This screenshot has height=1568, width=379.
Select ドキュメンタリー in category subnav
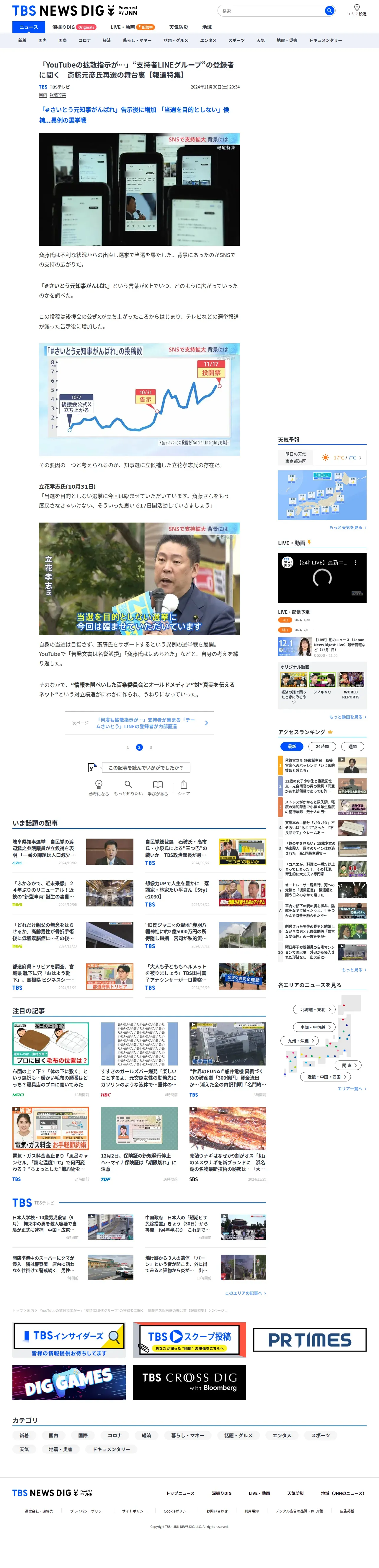[x=325, y=40]
